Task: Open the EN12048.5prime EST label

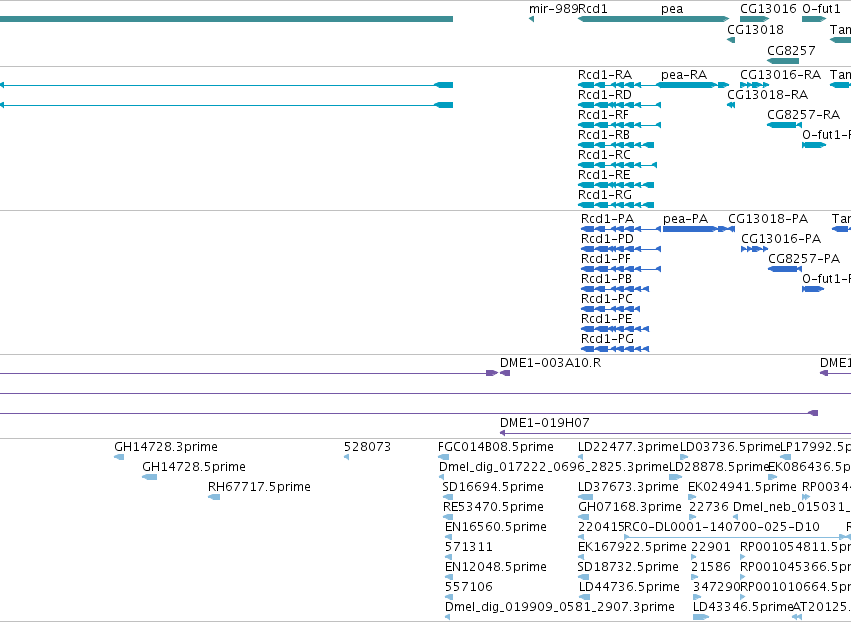Action: pyautogui.click(x=496, y=567)
